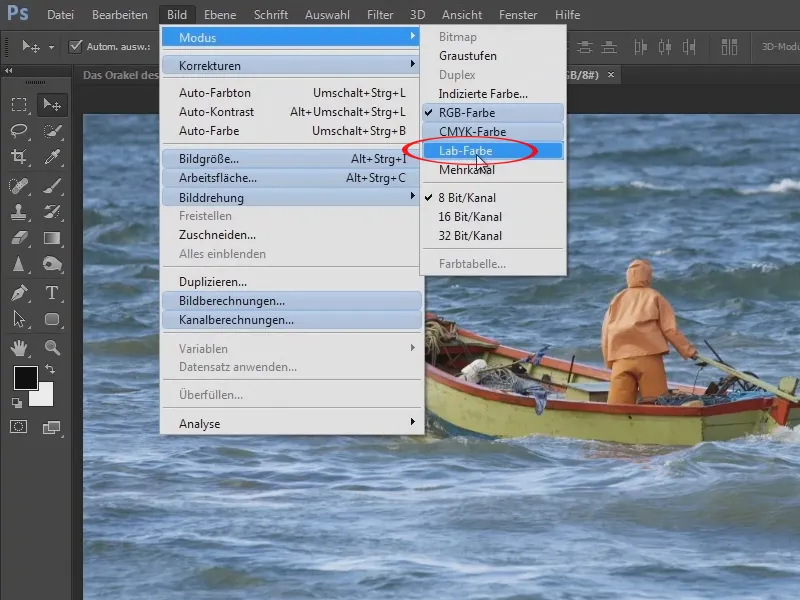Open the background color swatch
Screen dimensions: 800x600
[x=44, y=396]
